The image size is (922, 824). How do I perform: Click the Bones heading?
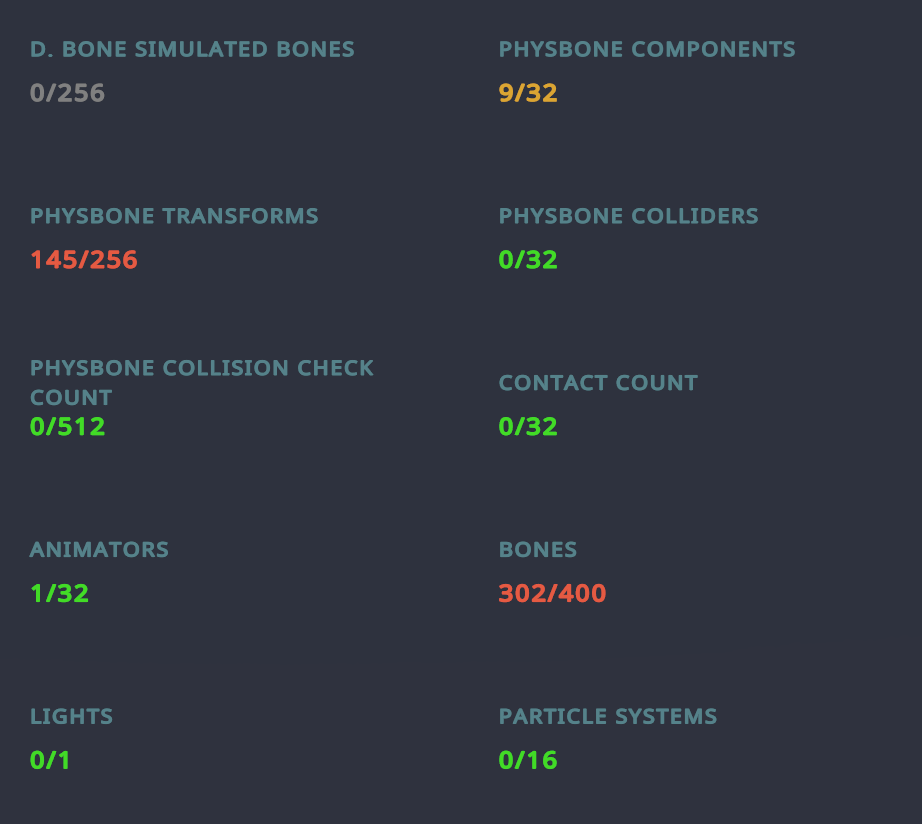pos(537,550)
